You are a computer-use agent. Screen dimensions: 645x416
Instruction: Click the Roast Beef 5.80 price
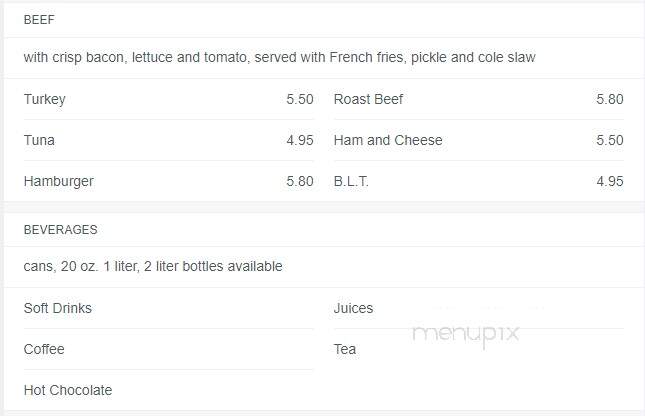pos(610,99)
